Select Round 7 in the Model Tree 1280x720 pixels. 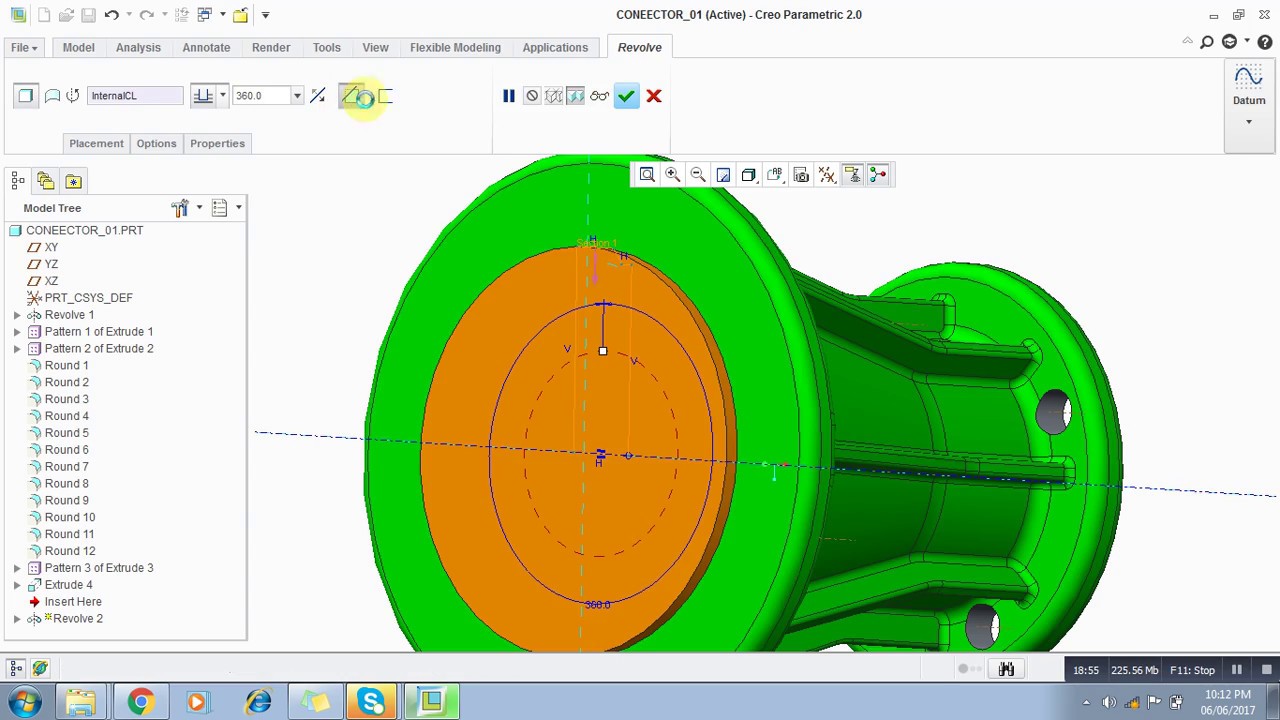pos(66,467)
